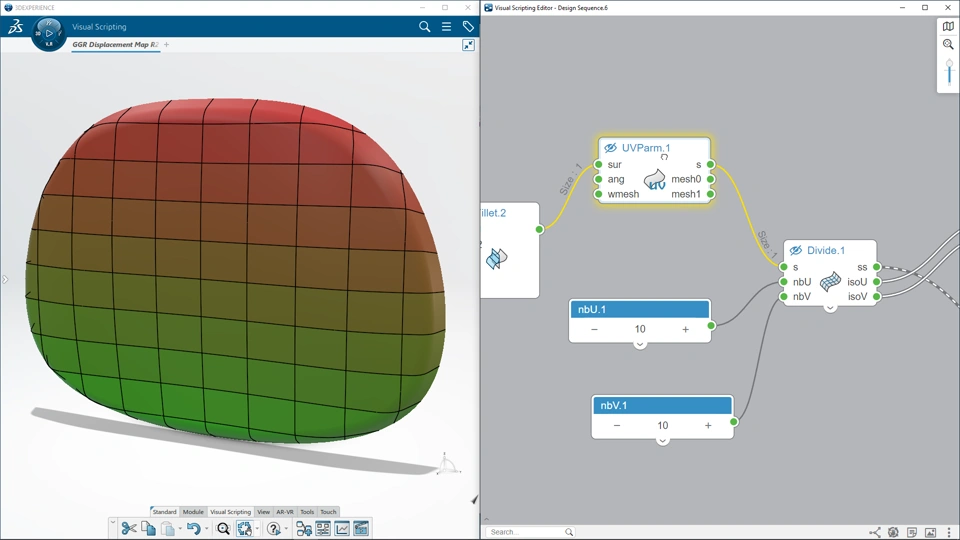Expand the nbU.1 node chevron
Viewport: 960px width, 540px height.
click(x=640, y=345)
